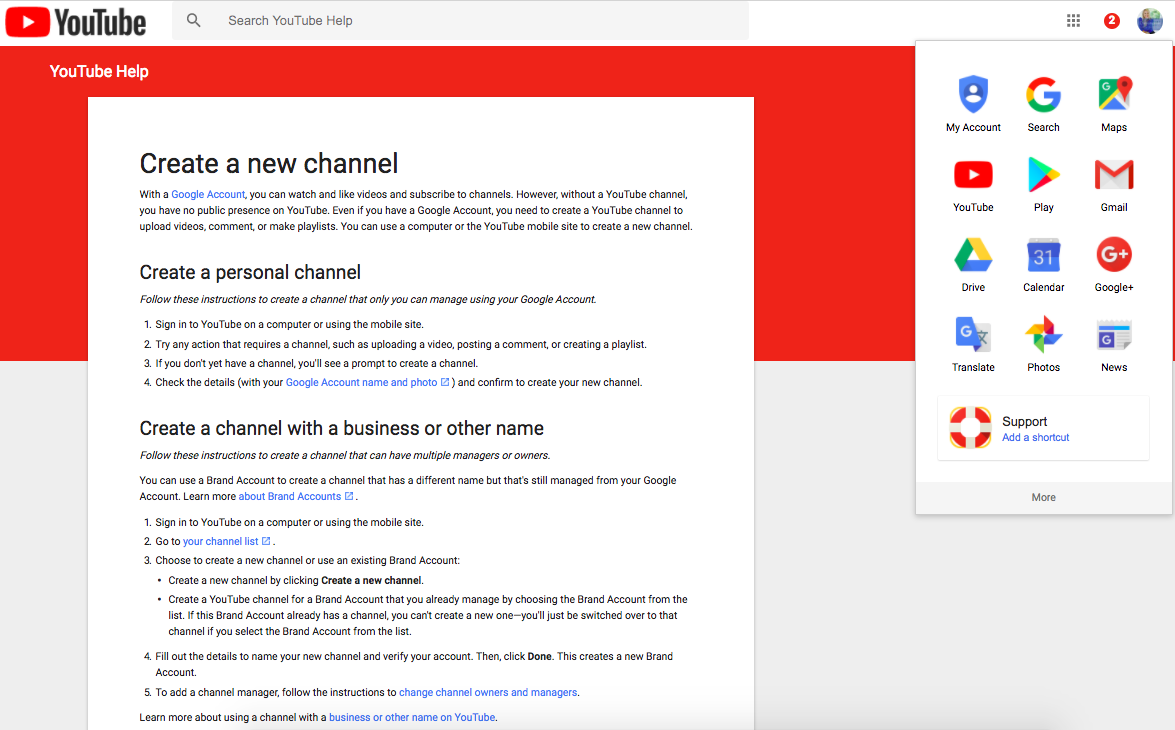Image resolution: width=1175 pixels, height=730 pixels.
Task: Click the YouTube logo
Action: pyautogui.click(x=76, y=22)
